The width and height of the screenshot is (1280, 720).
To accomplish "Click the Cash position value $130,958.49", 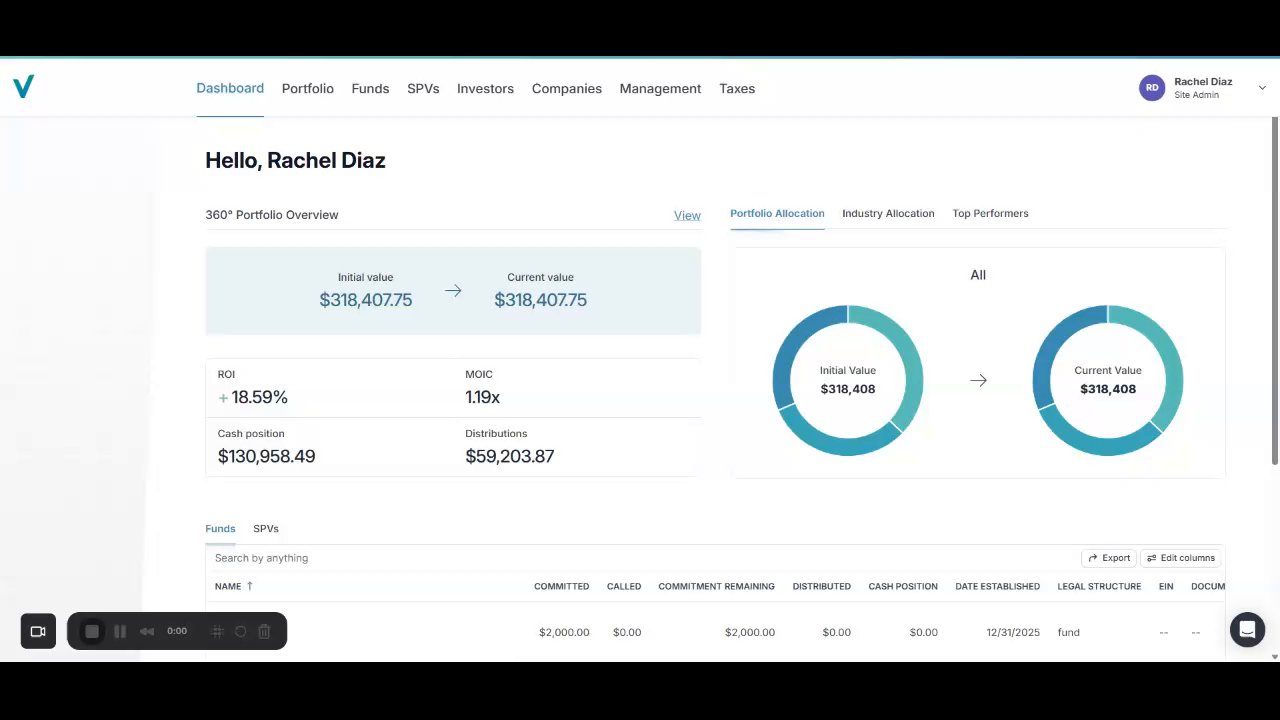I will [x=266, y=456].
